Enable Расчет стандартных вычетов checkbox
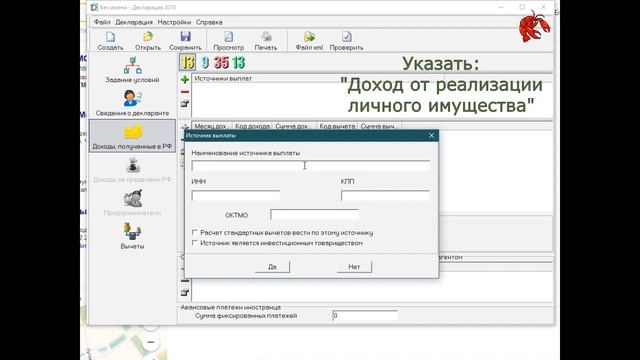 [x=195, y=233]
